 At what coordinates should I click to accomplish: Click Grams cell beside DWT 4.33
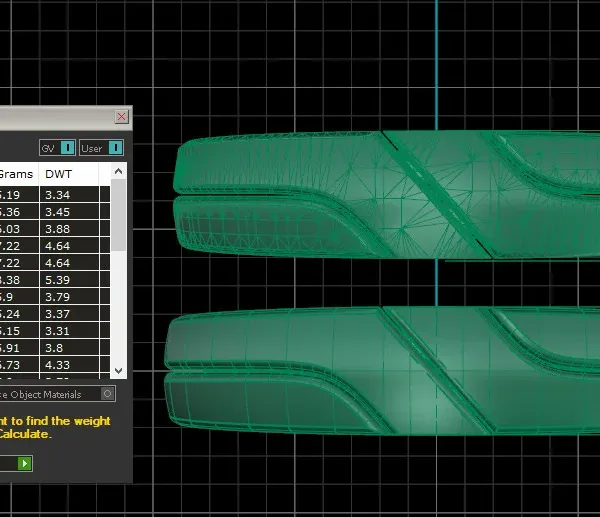[19, 365]
